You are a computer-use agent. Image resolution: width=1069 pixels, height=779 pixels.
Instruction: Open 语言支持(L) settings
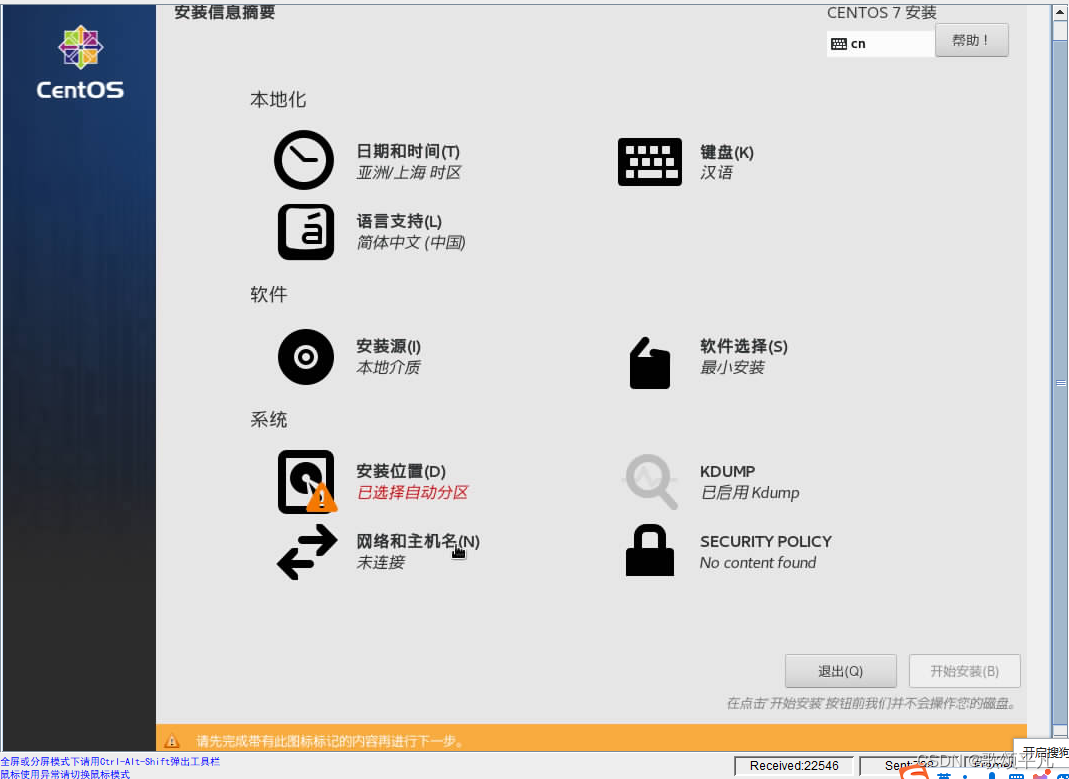(x=400, y=222)
